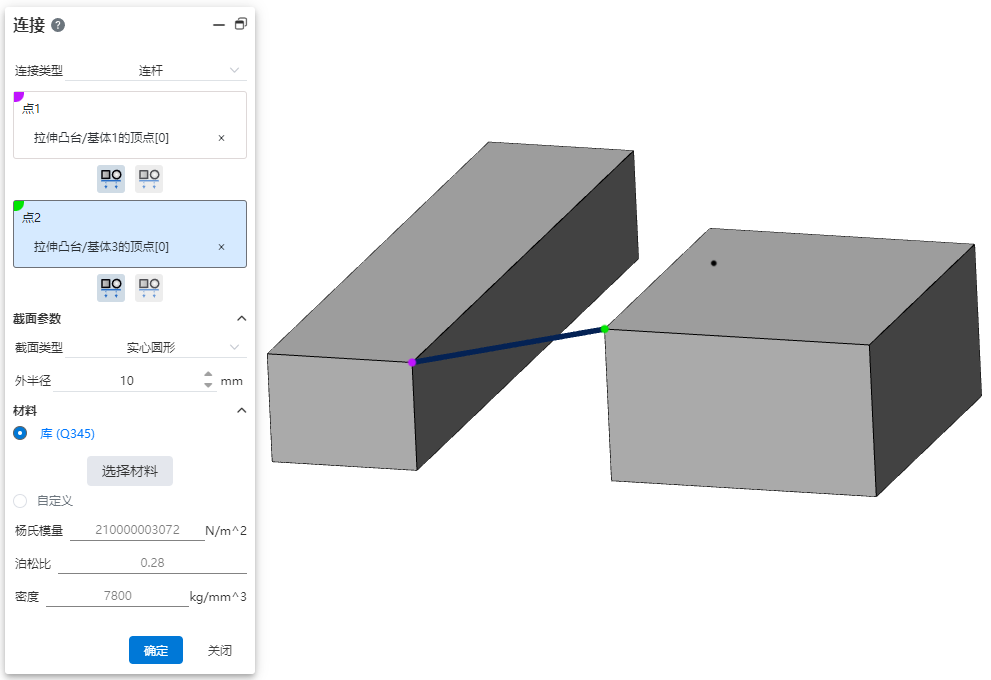Collapse the 材料 section
Viewport: 991px width, 680px height.
tap(240, 410)
